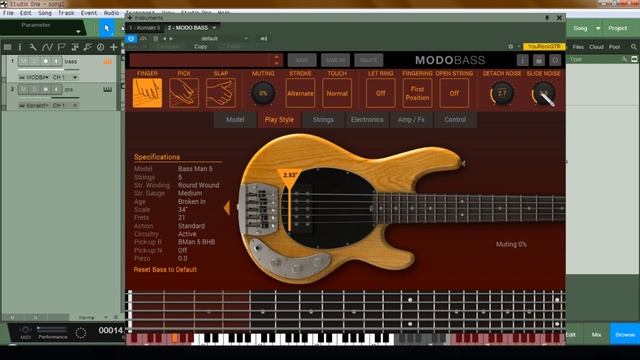Click the Browse button at bottom right
The height and width of the screenshot is (360, 640).
(x=625, y=334)
